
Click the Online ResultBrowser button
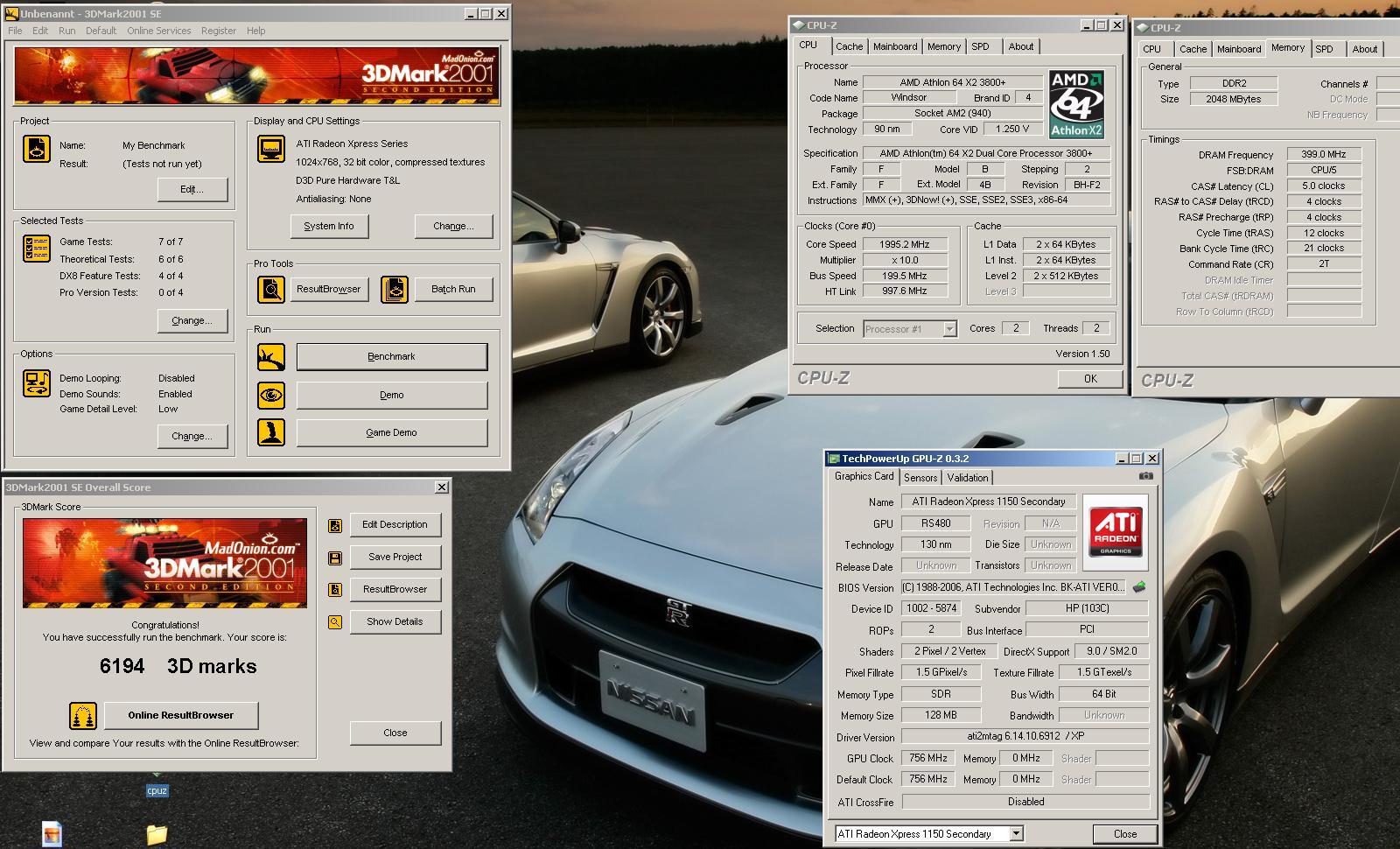click(x=181, y=715)
